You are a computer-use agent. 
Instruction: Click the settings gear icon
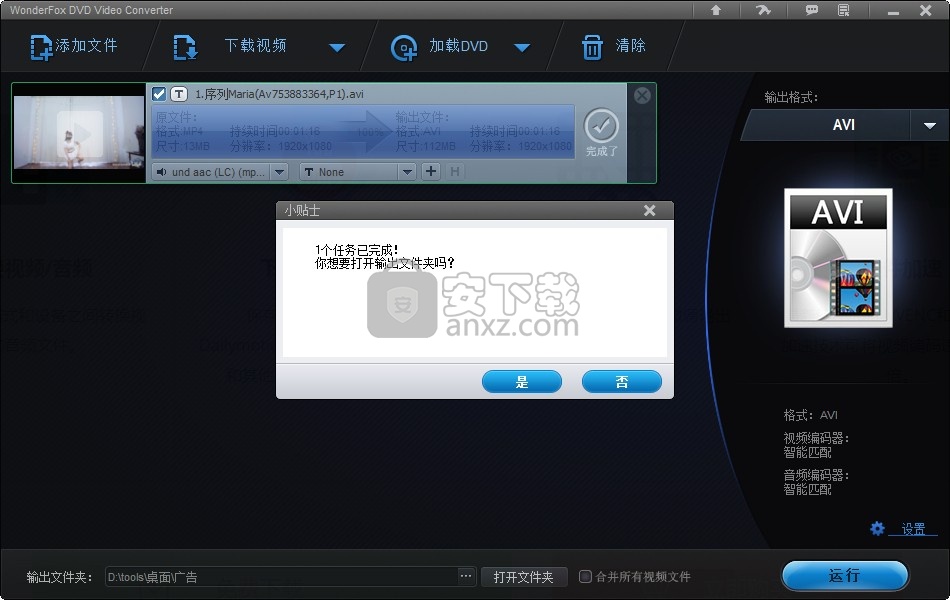(877, 528)
